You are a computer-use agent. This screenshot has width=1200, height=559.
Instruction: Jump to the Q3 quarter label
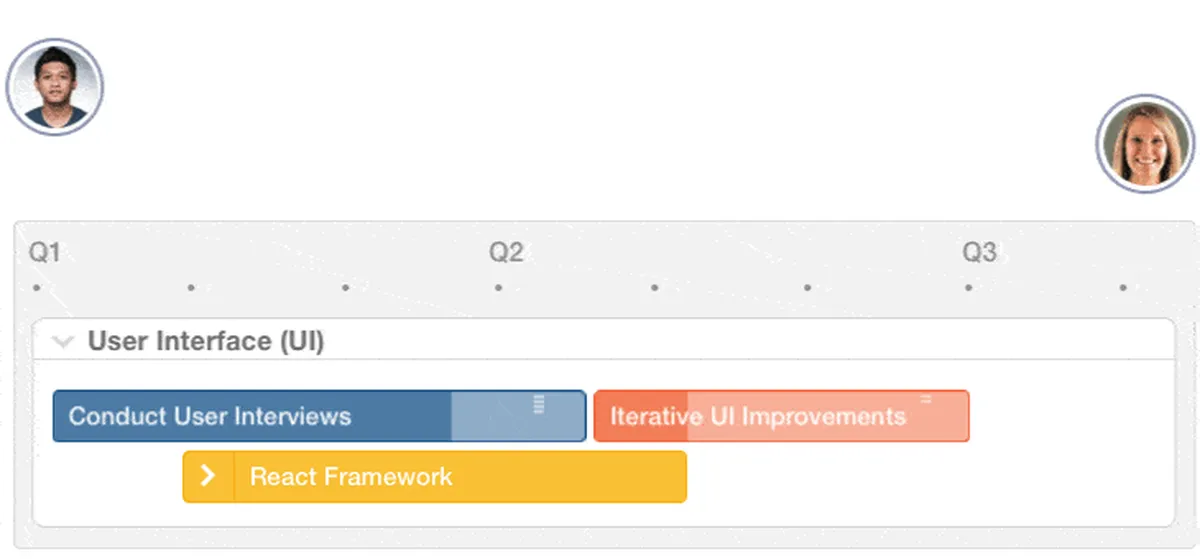979,253
